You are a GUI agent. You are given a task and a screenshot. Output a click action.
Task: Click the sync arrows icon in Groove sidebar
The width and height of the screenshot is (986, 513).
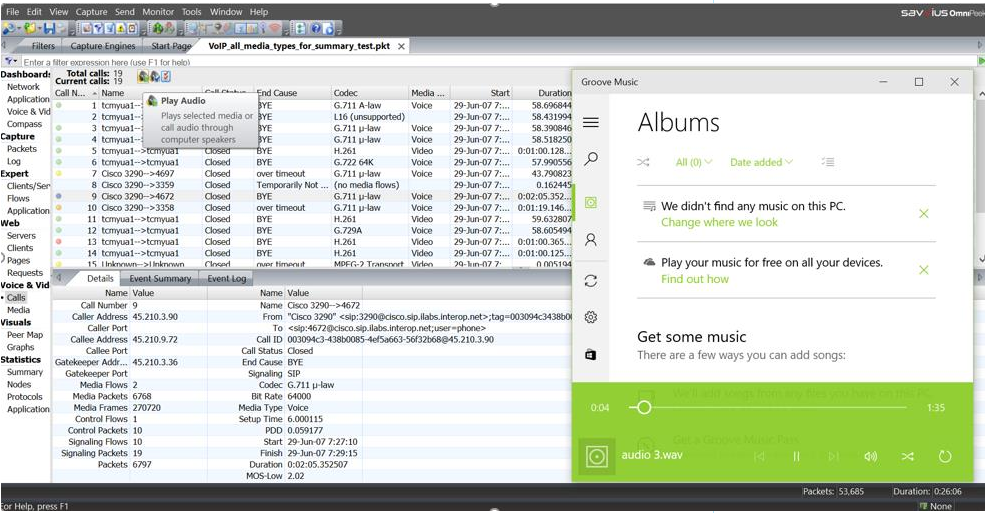(x=590, y=281)
